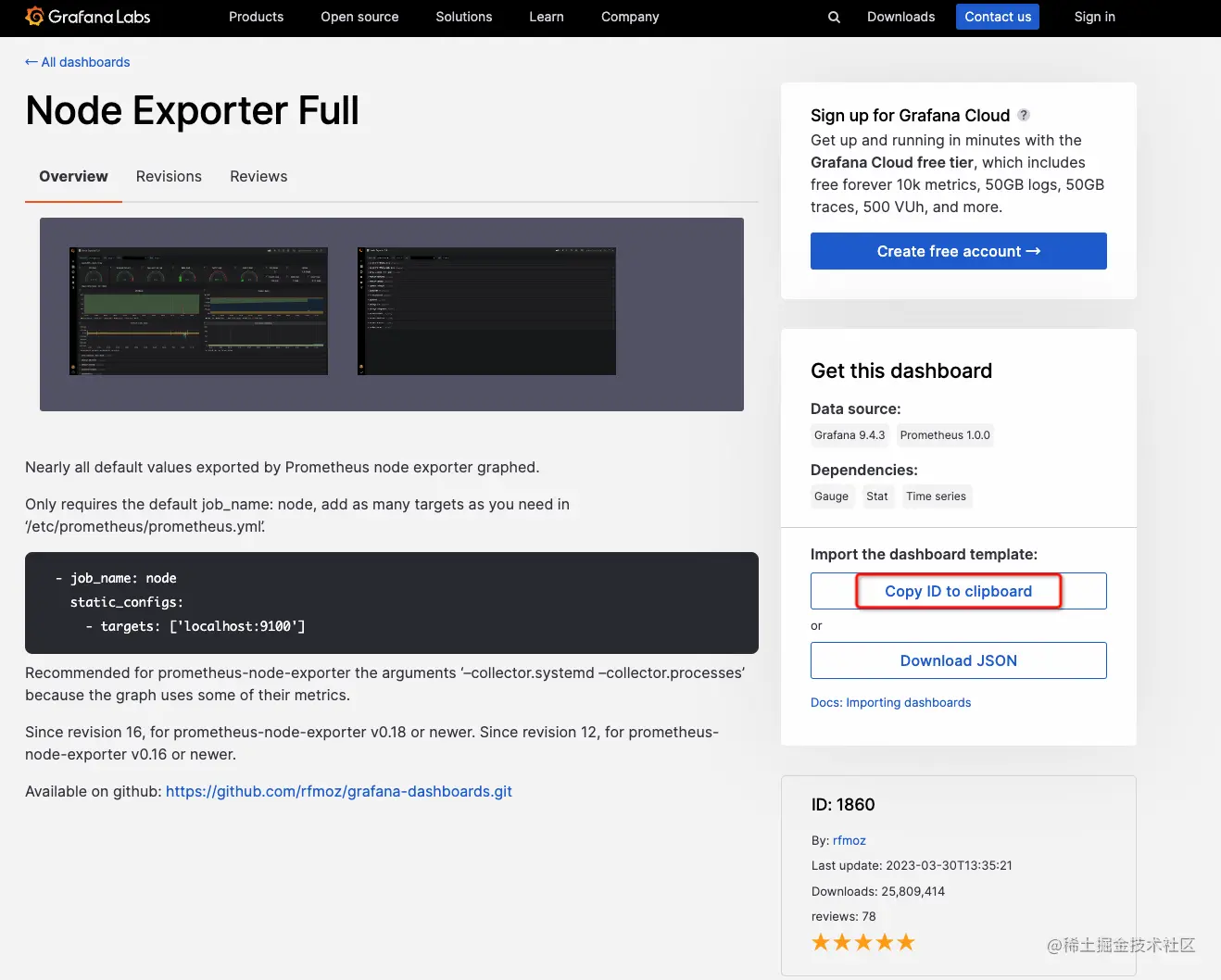1221x980 pixels.
Task: Click the five-star rating icons
Action: tap(863, 942)
